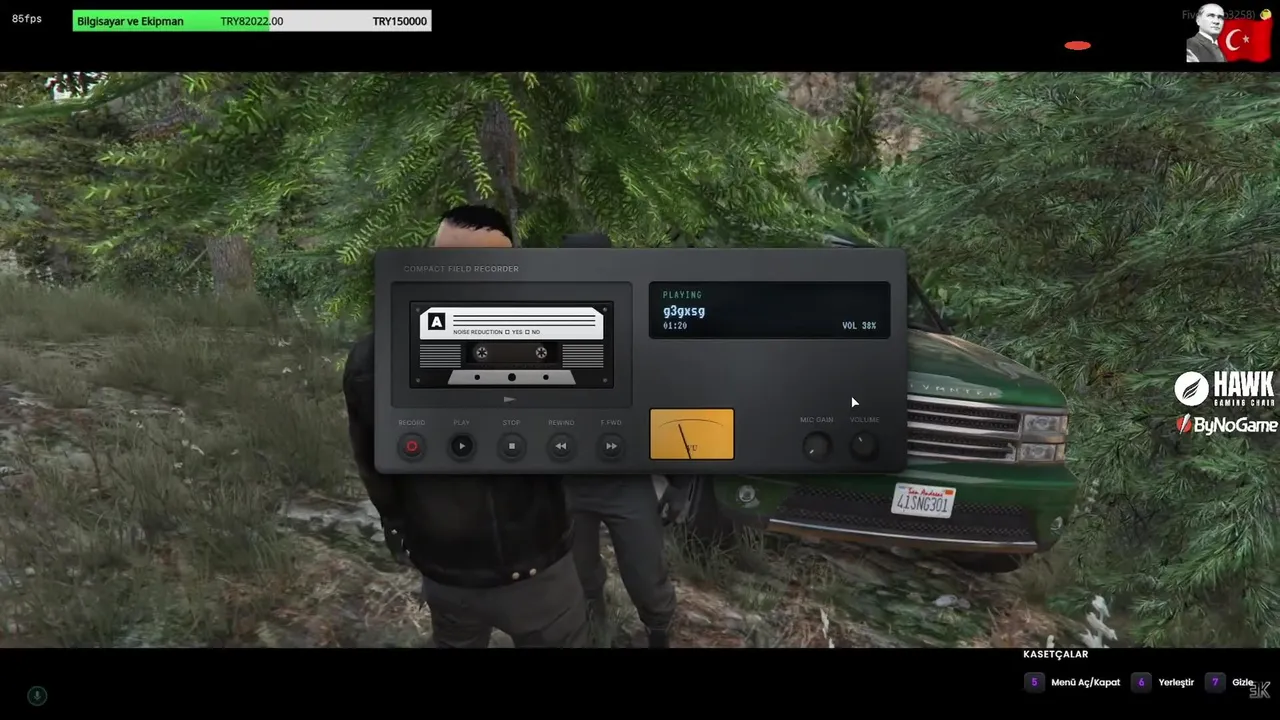
Task: Click the Menü Aç/Kapat label
Action: tap(1086, 682)
